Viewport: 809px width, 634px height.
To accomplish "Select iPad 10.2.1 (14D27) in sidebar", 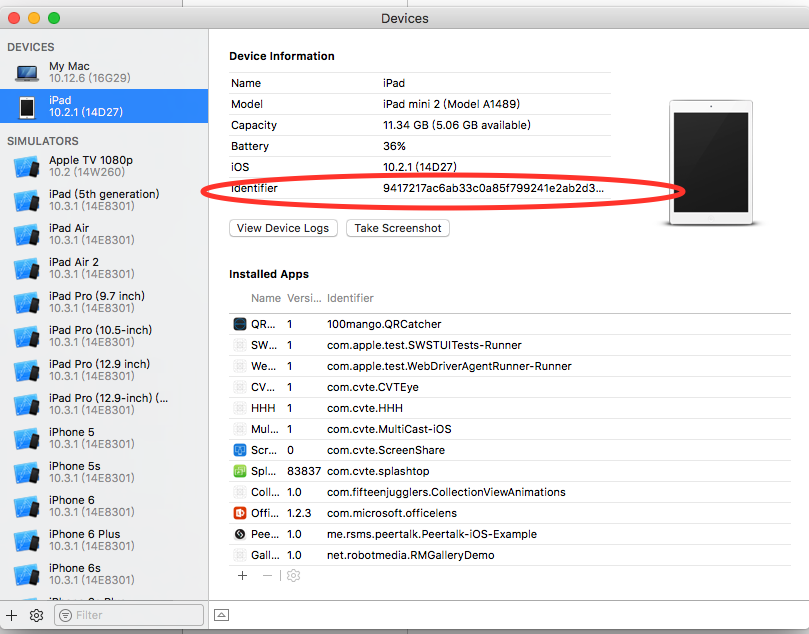I will [x=104, y=106].
